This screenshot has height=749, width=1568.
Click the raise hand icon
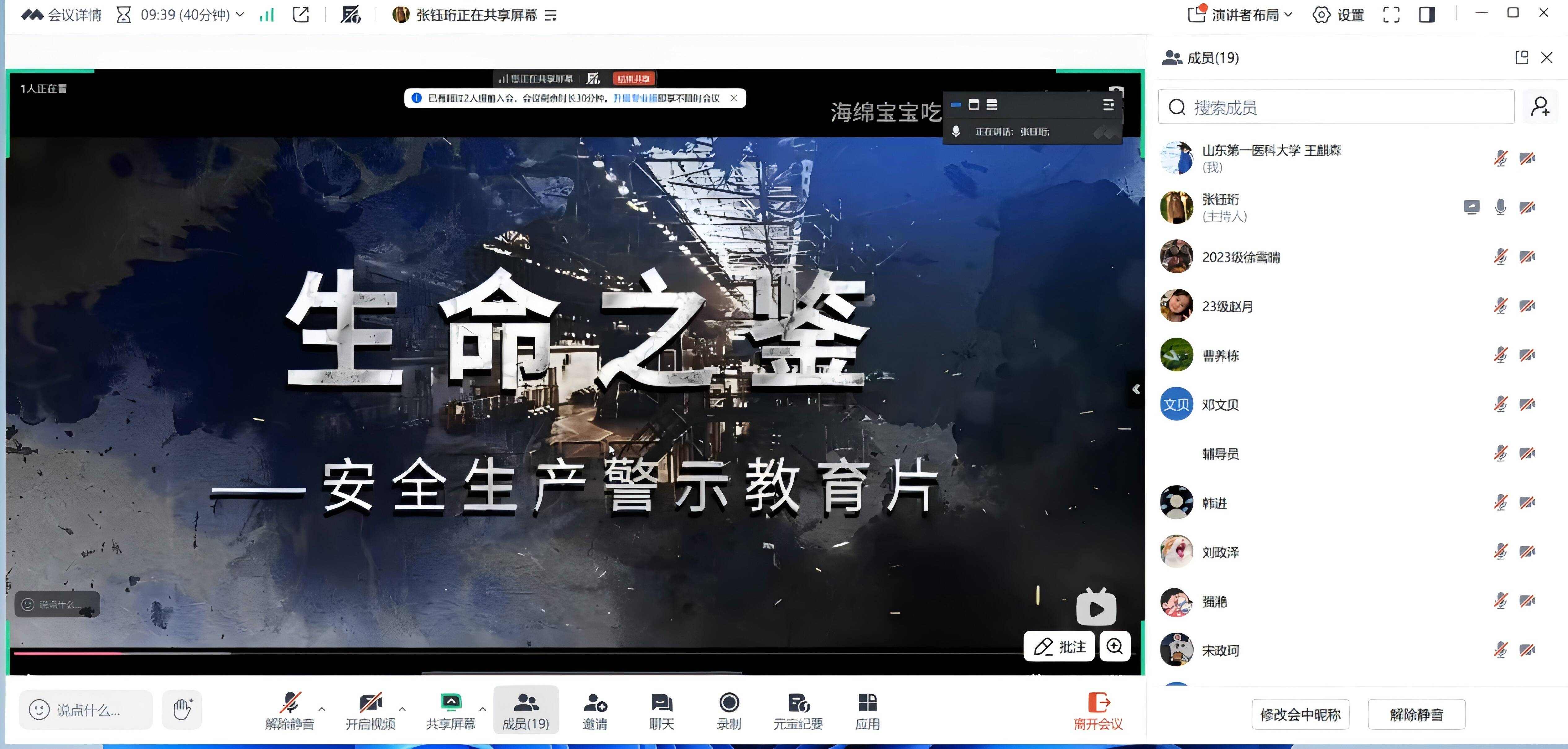(182, 709)
